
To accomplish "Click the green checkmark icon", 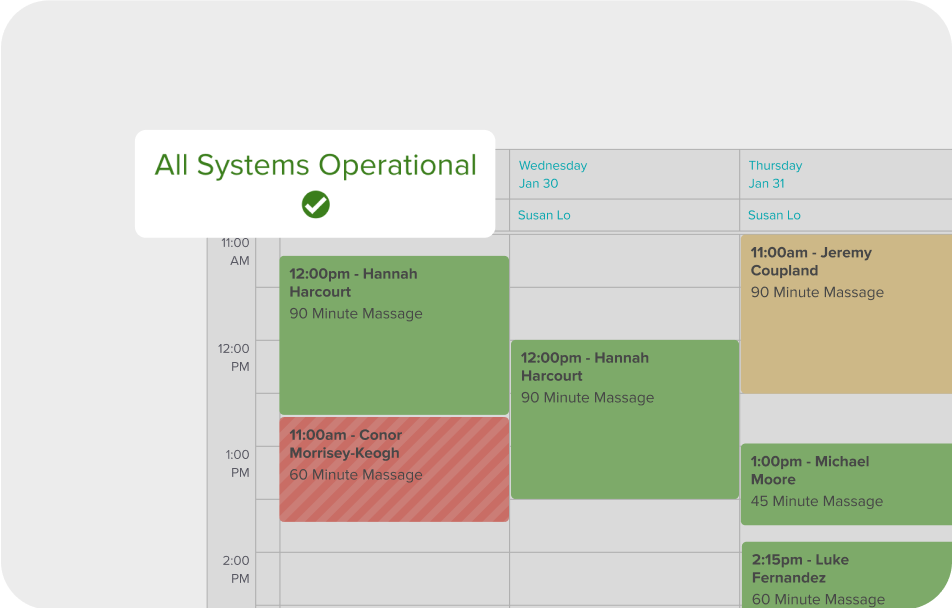I will click(x=315, y=204).
